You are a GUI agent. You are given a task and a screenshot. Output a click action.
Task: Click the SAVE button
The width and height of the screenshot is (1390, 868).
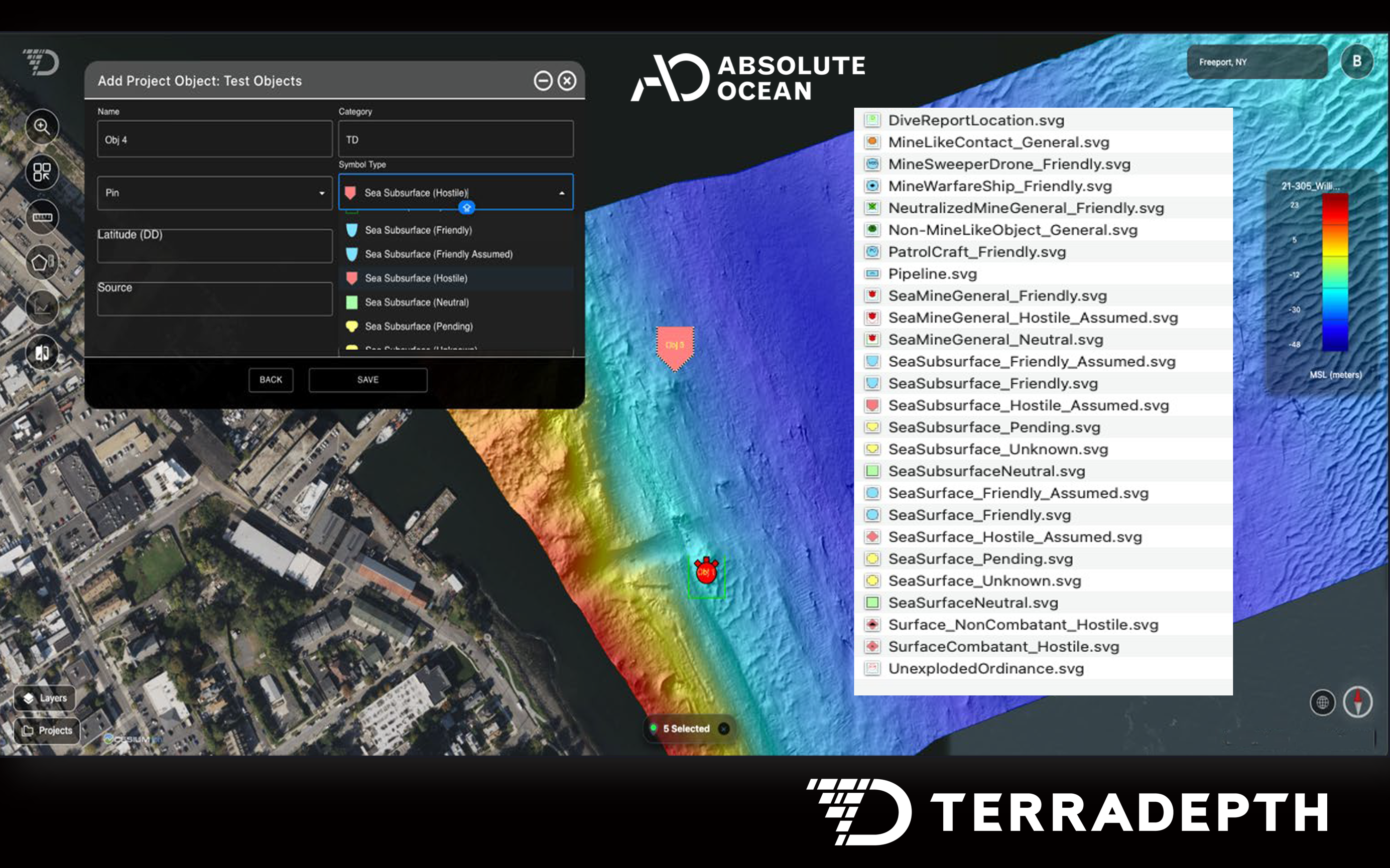tap(368, 380)
